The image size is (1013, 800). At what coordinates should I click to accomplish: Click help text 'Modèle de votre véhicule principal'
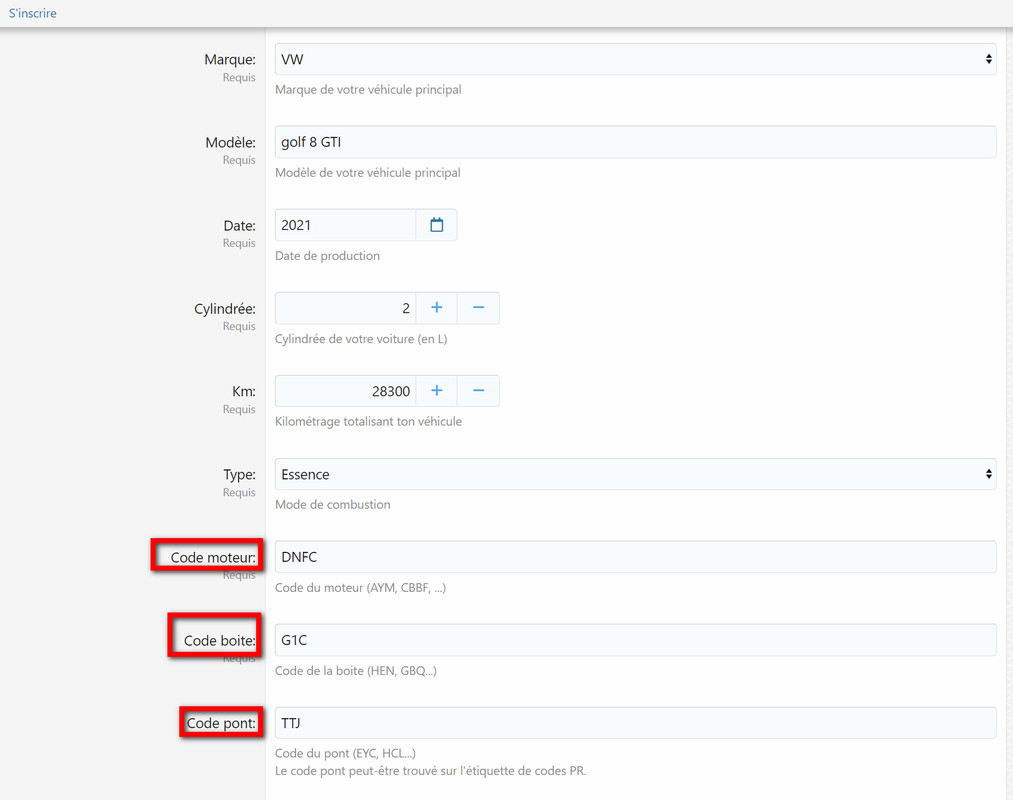[x=368, y=173]
